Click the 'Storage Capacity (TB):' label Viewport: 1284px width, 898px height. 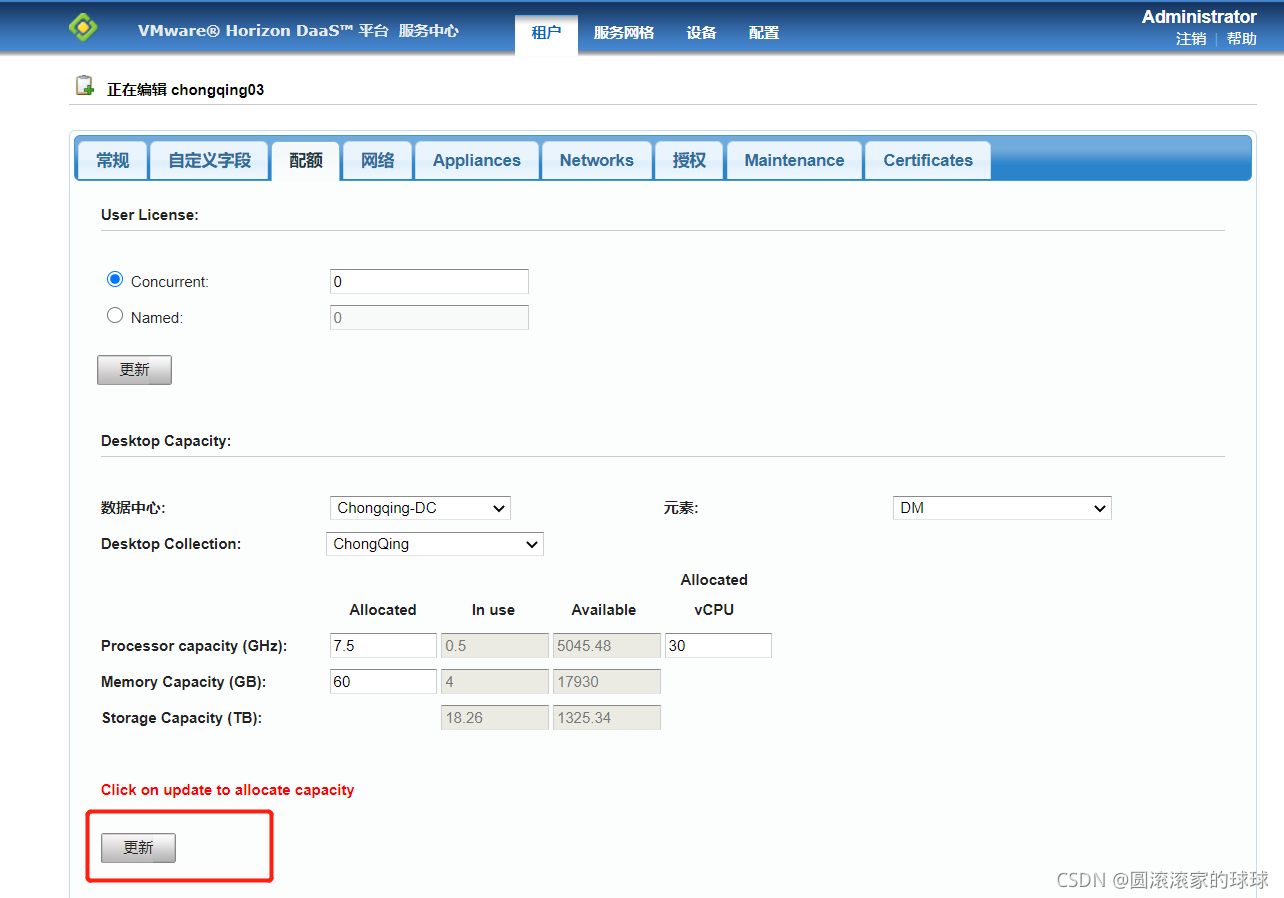182,718
